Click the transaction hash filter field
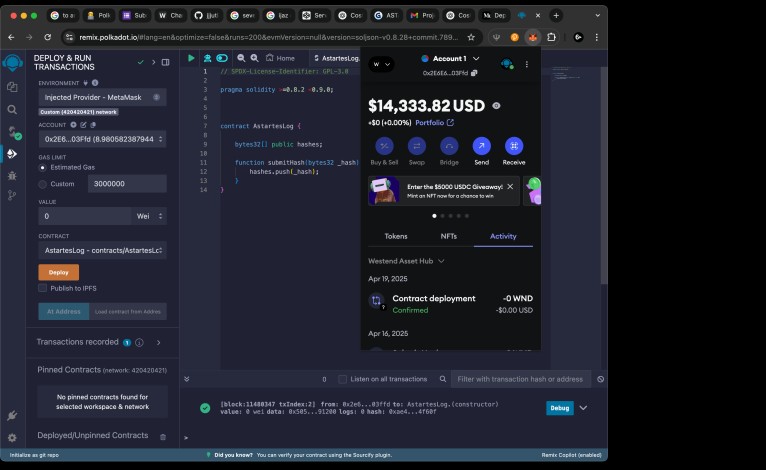Image resolution: width=766 pixels, height=470 pixels. pyautogui.click(x=520, y=379)
